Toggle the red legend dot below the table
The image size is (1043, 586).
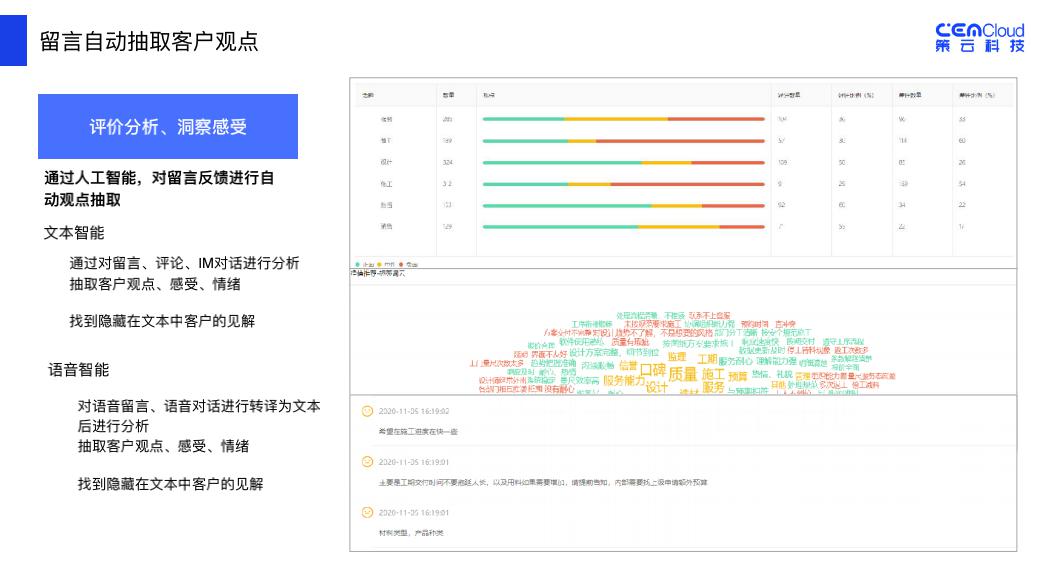[402, 263]
